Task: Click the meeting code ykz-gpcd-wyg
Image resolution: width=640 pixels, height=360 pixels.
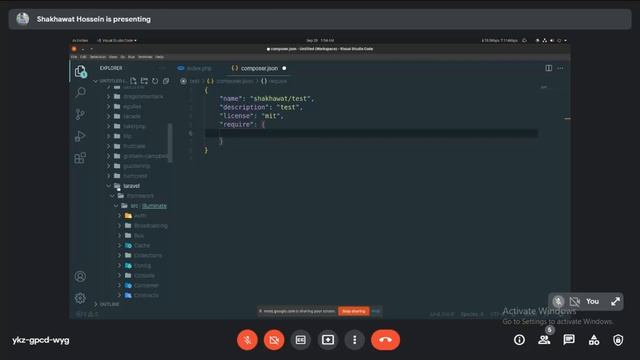Action: coord(40,340)
